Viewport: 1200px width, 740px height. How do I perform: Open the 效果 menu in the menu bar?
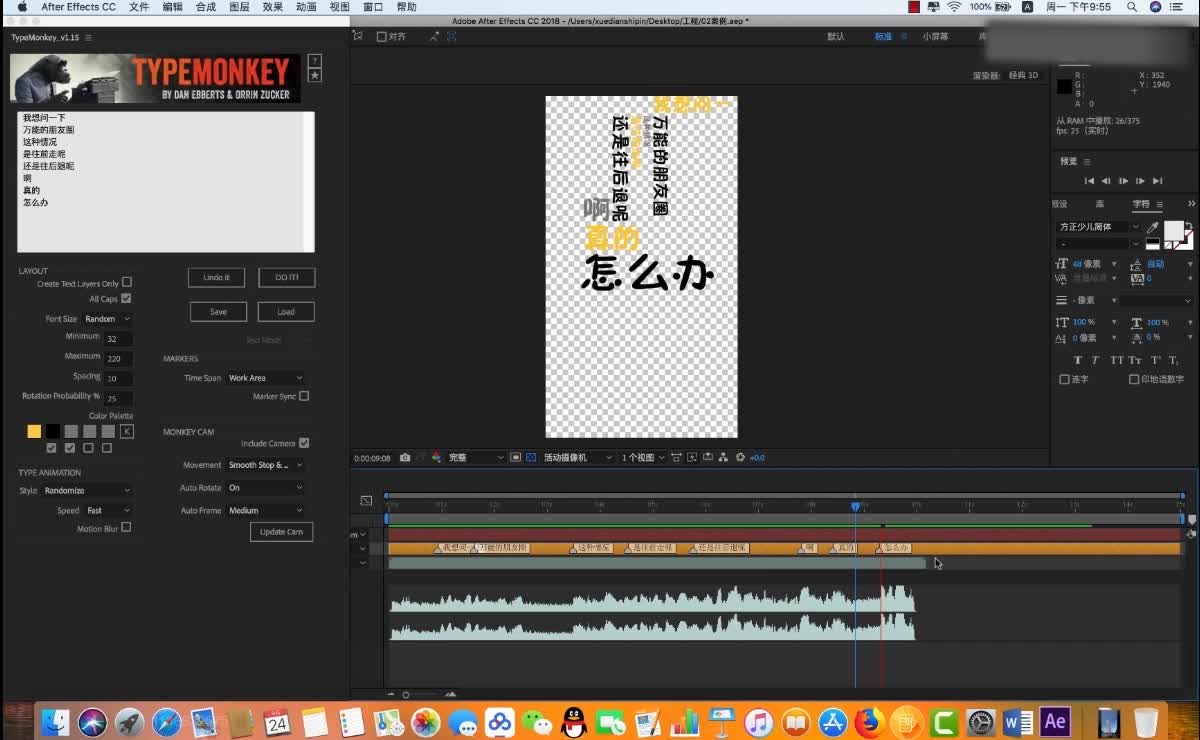tap(272, 6)
